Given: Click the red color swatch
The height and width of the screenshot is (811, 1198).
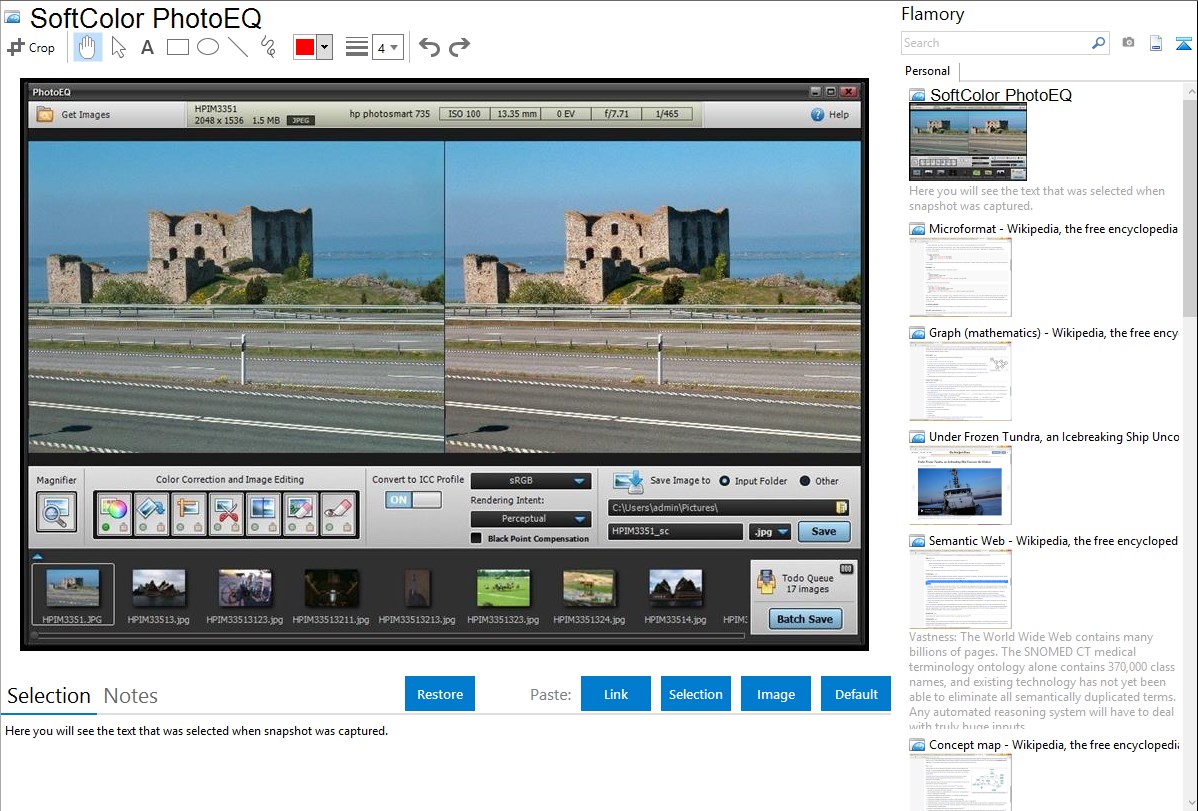Looking at the screenshot, I should (x=305, y=47).
